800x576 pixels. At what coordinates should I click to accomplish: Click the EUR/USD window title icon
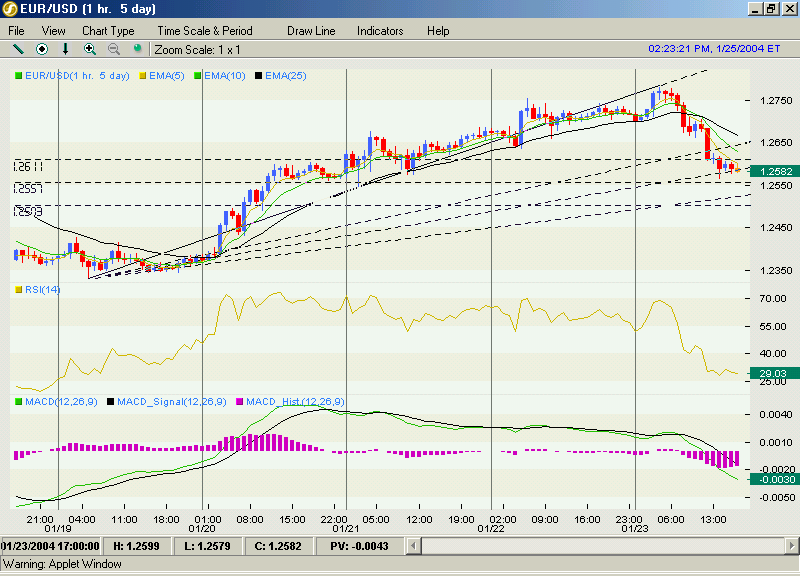(x=10, y=9)
